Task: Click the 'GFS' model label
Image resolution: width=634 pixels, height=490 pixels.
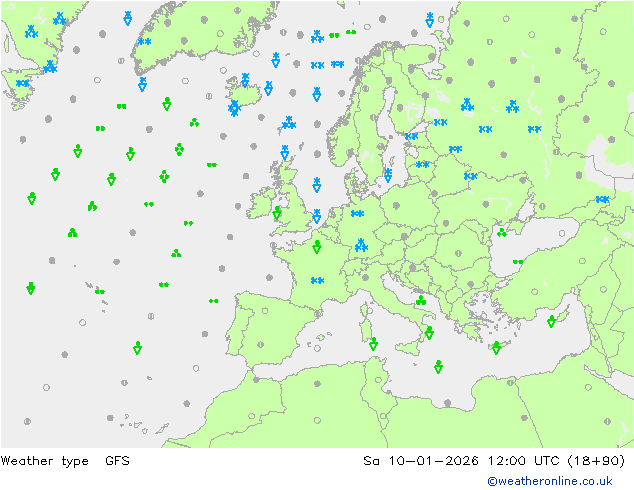Action: (117, 460)
